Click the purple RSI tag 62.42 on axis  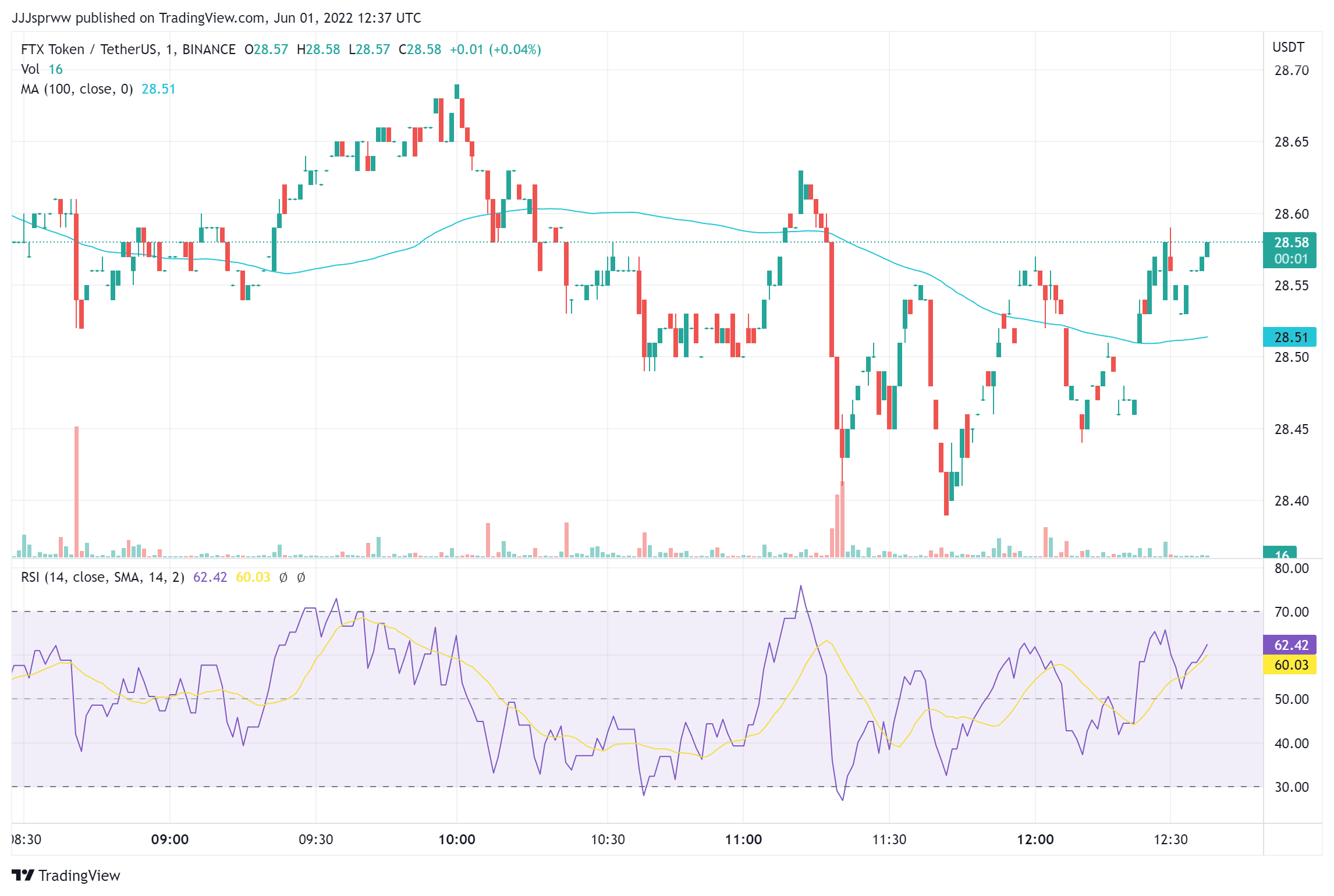pyautogui.click(x=1289, y=645)
